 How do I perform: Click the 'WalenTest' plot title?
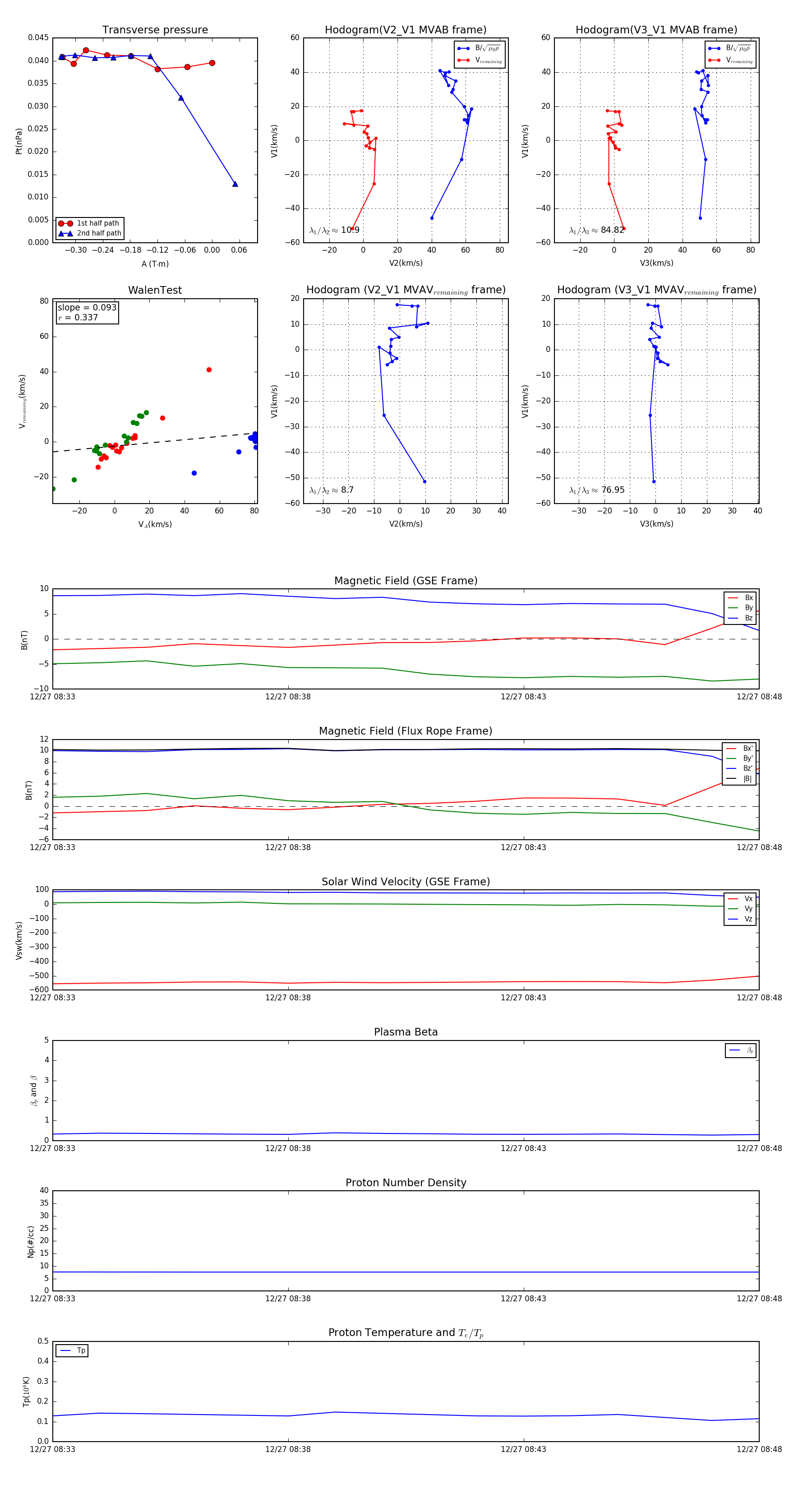point(155,290)
